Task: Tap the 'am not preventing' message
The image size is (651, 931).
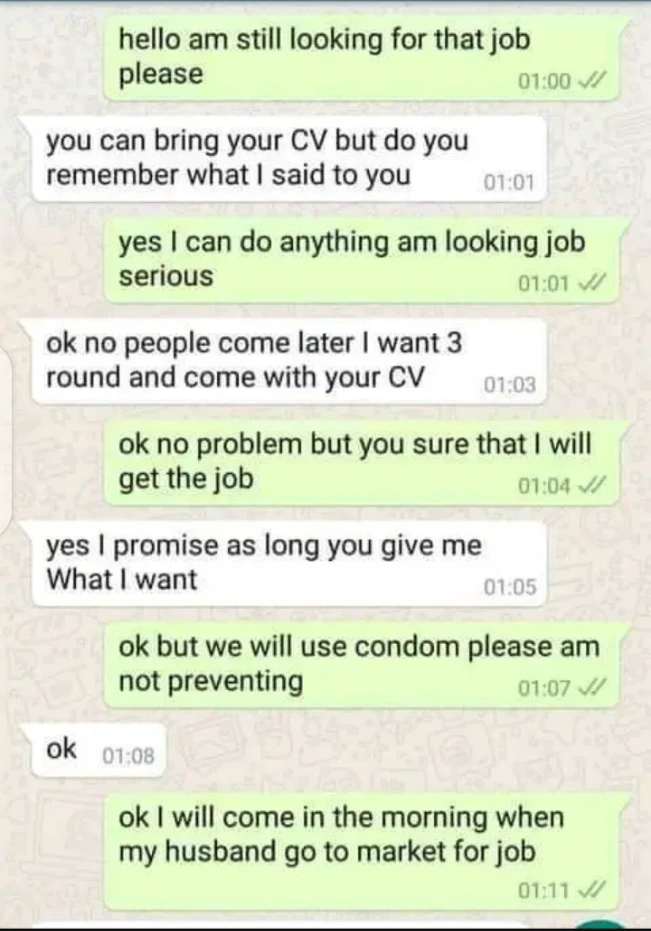Action: (362, 664)
